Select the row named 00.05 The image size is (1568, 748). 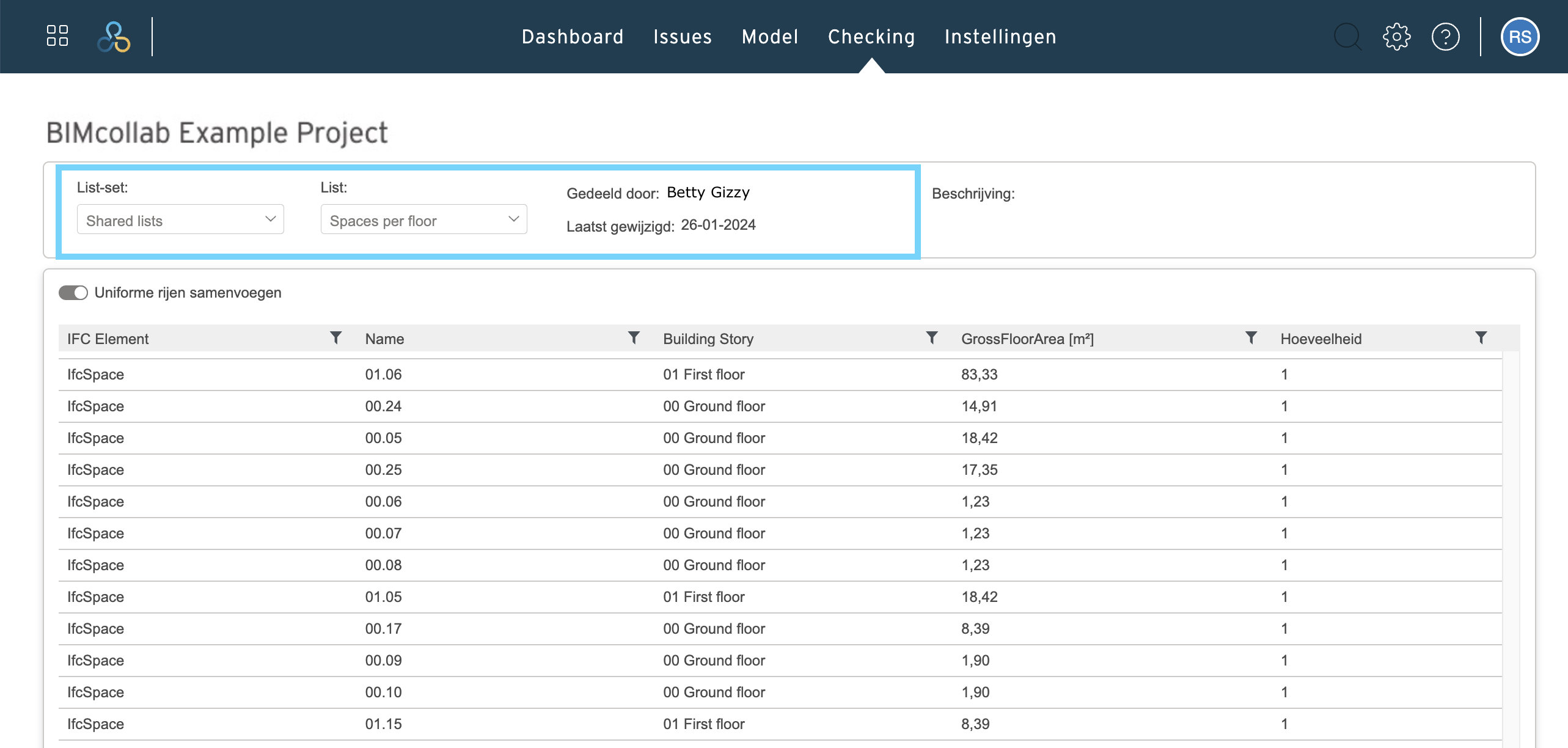780,438
